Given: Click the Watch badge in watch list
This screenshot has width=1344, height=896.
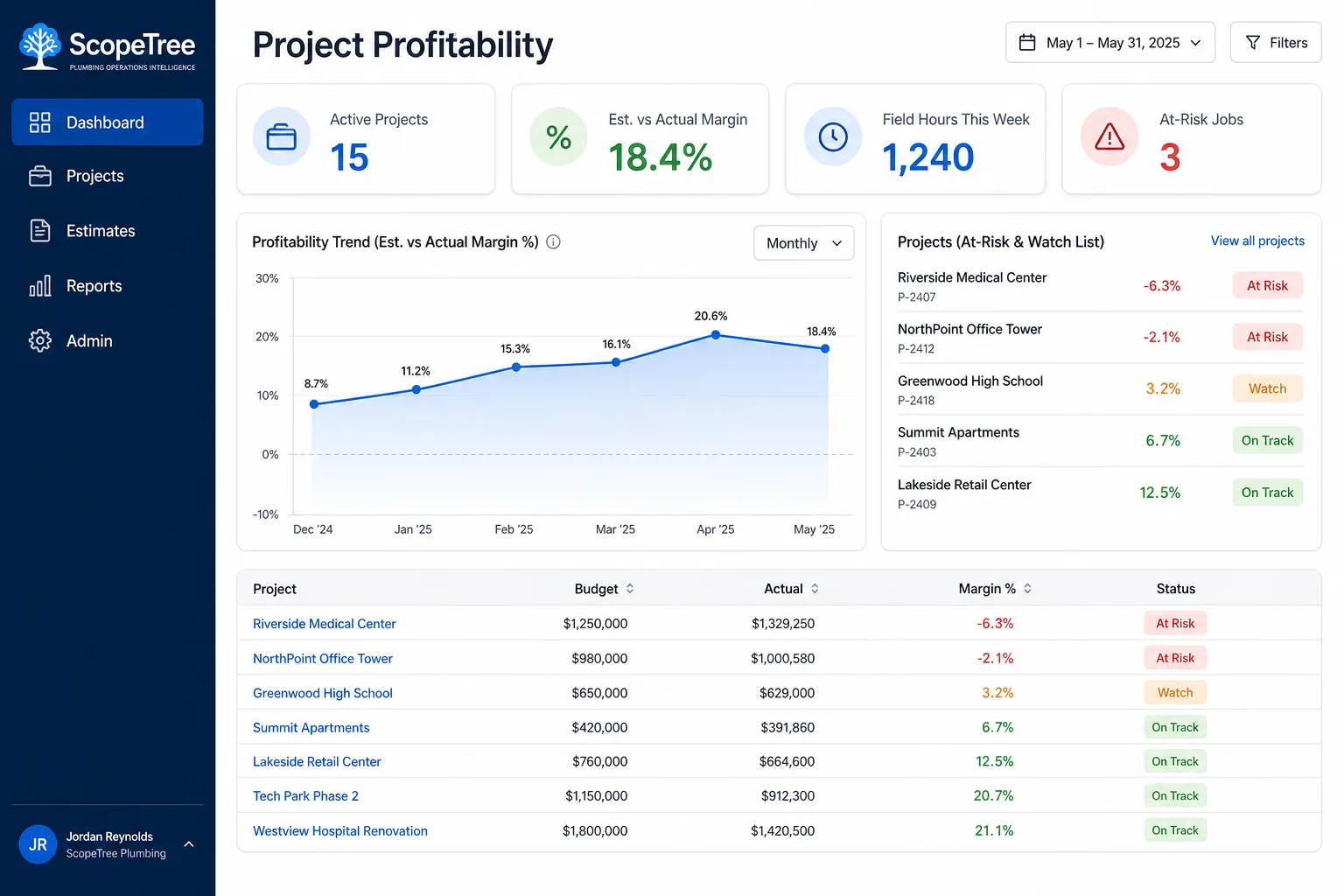Looking at the screenshot, I should coord(1267,388).
